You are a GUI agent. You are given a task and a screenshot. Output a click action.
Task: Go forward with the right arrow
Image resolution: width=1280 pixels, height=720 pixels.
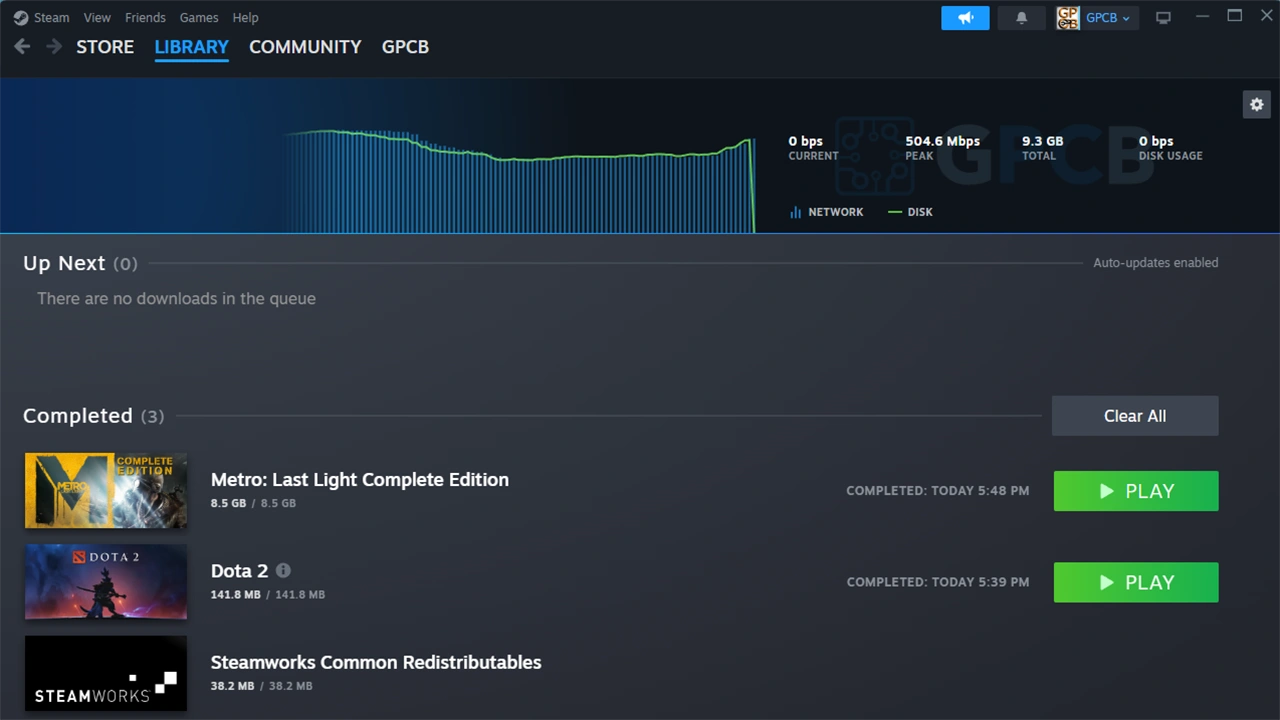coord(54,47)
